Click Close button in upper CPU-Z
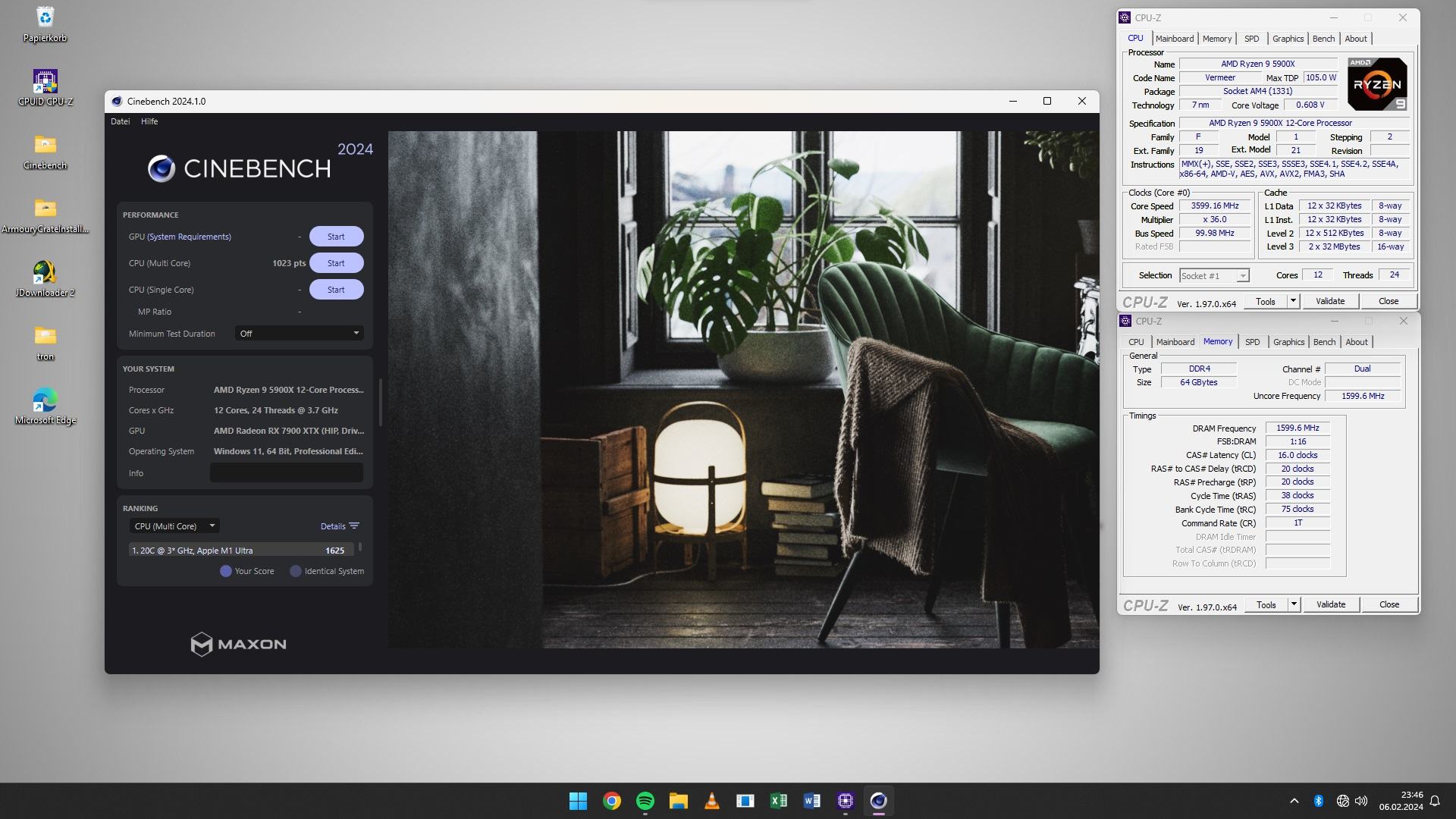This screenshot has width=1456, height=819. coord(1389,301)
